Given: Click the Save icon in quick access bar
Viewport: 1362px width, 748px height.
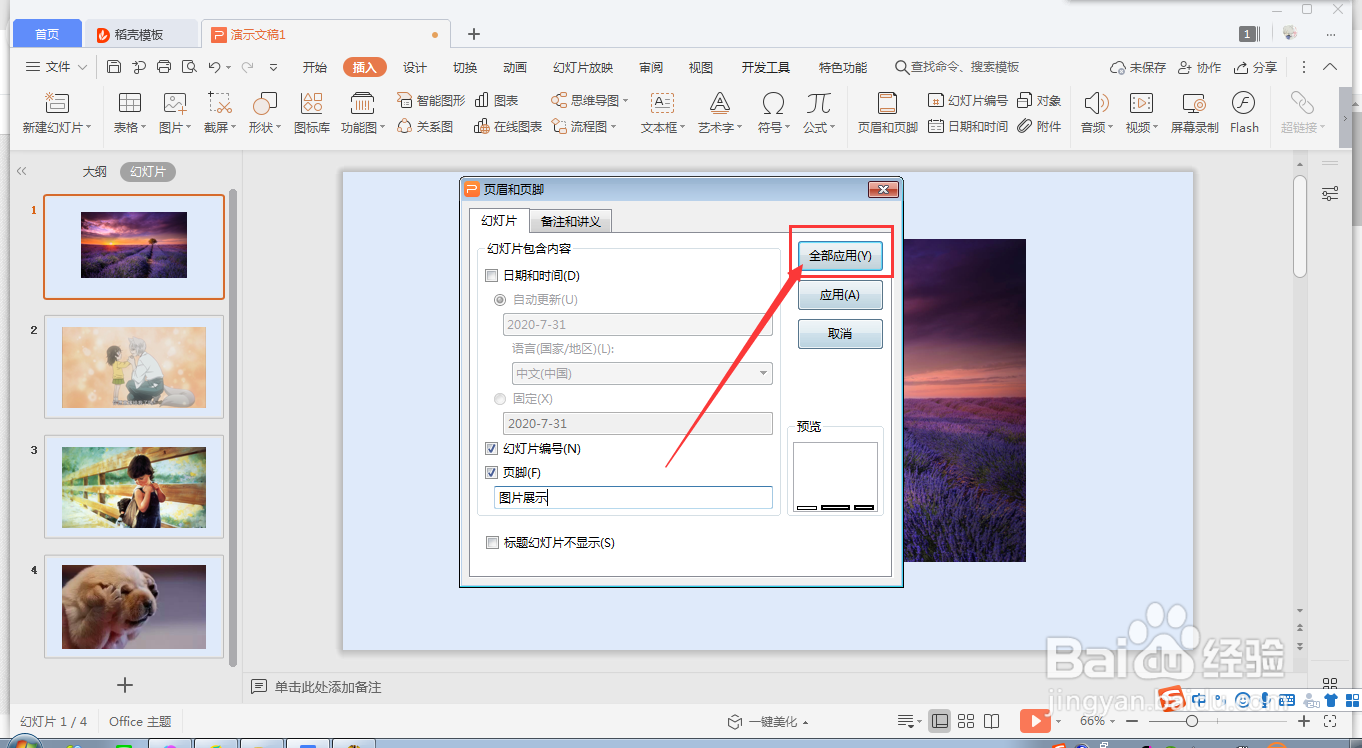Looking at the screenshot, I should [x=114, y=67].
